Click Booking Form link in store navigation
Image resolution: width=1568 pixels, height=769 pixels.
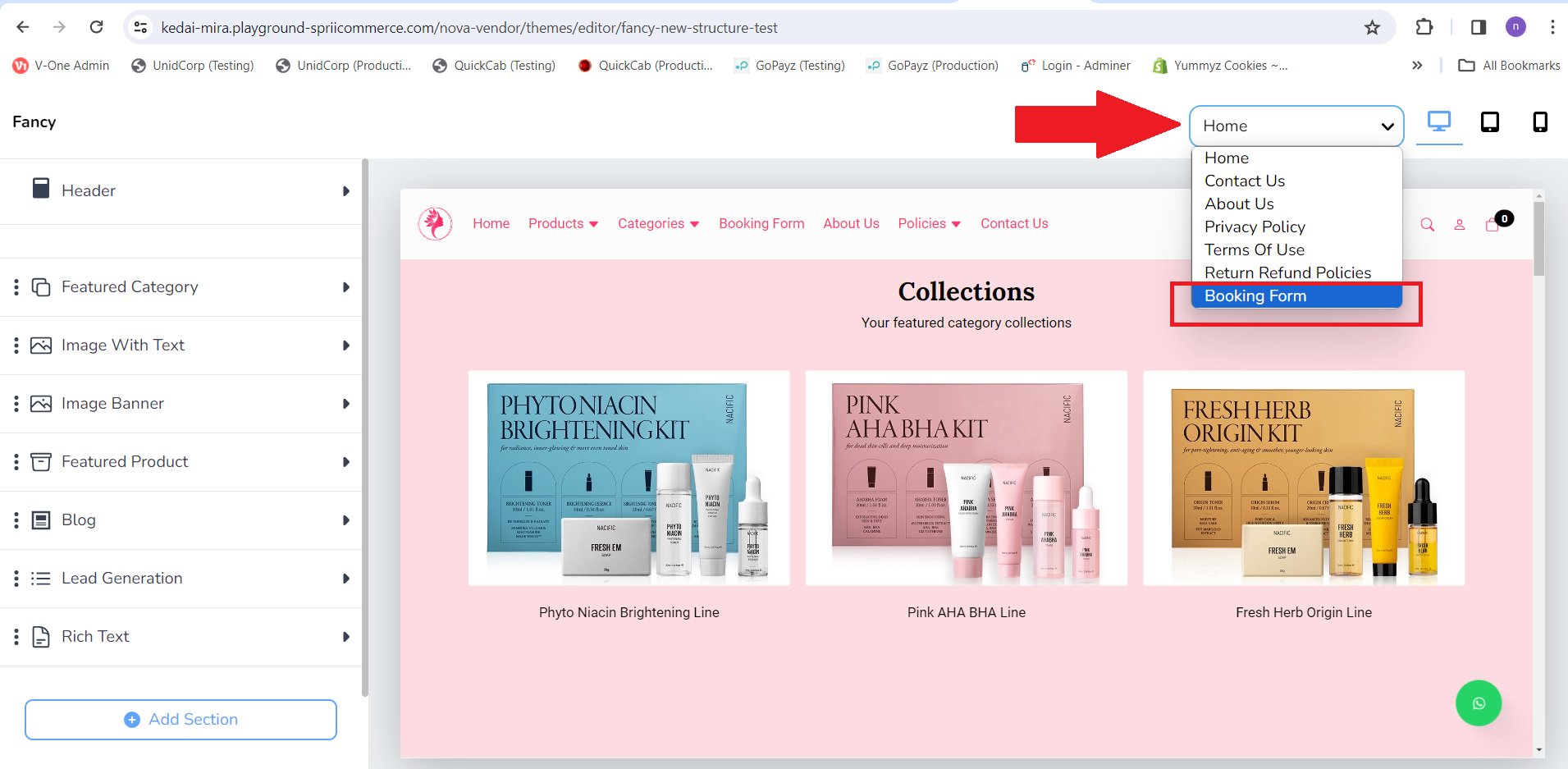pos(761,223)
